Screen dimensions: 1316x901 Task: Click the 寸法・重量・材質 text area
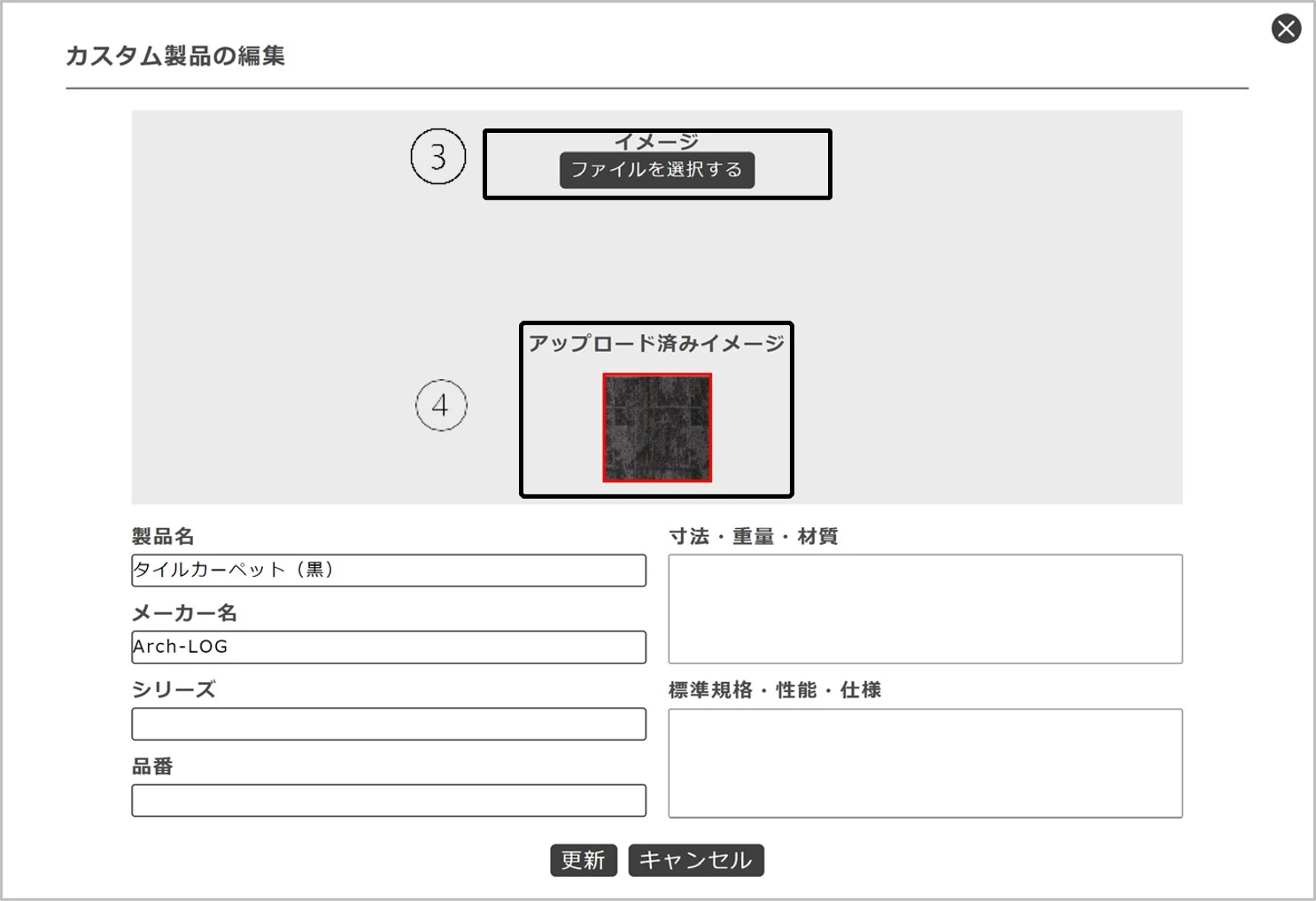925,609
